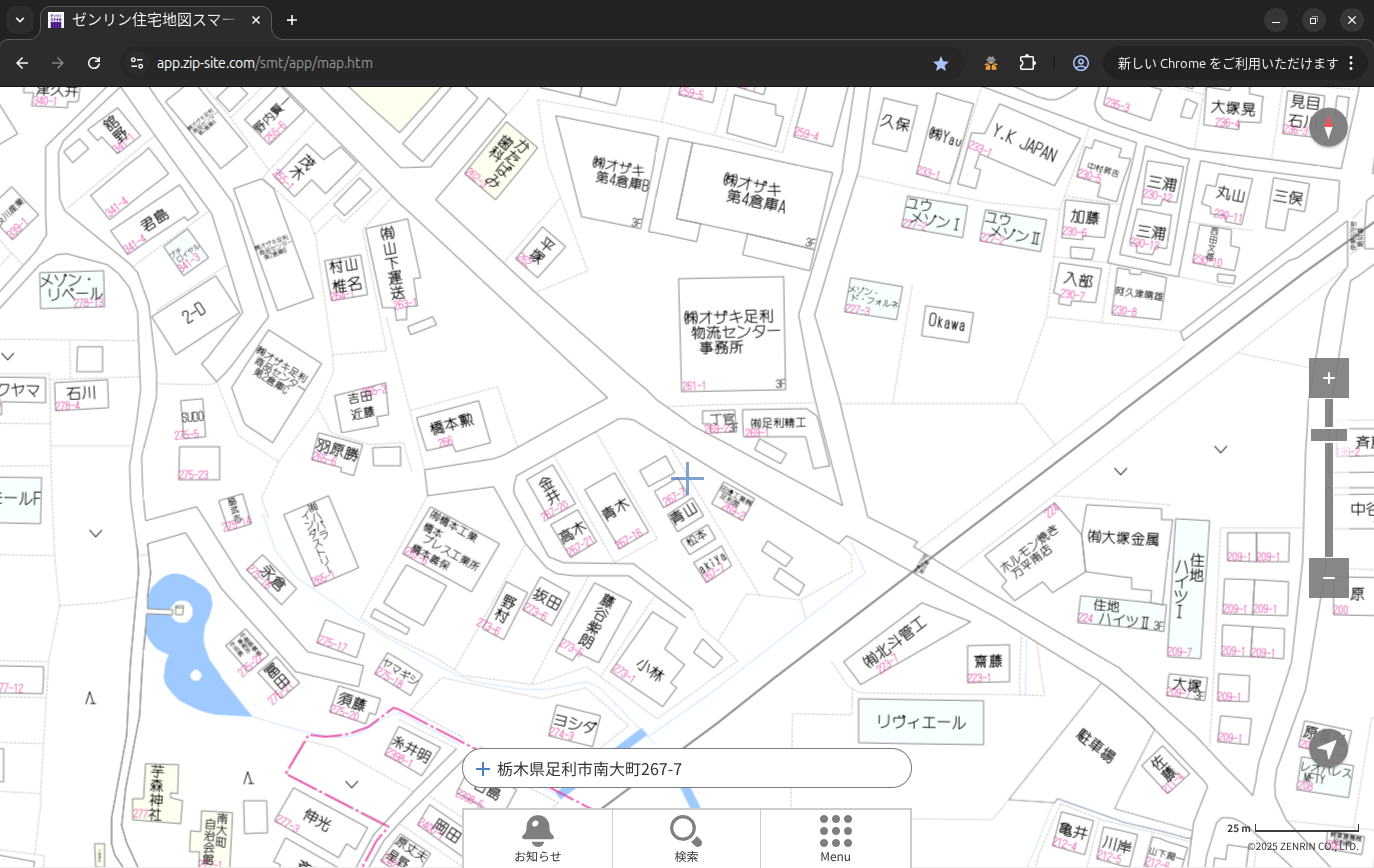The image size is (1374, 868).
Task: Bookmark this page with star icon
Action: (941, 63)
